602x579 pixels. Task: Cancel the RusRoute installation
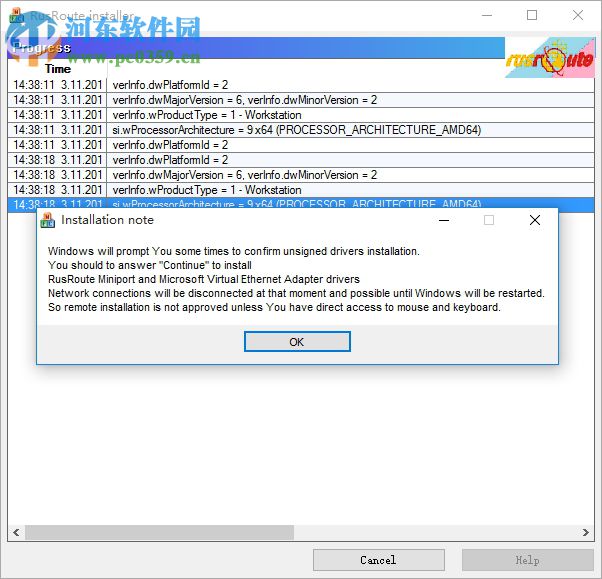[379, 560]
